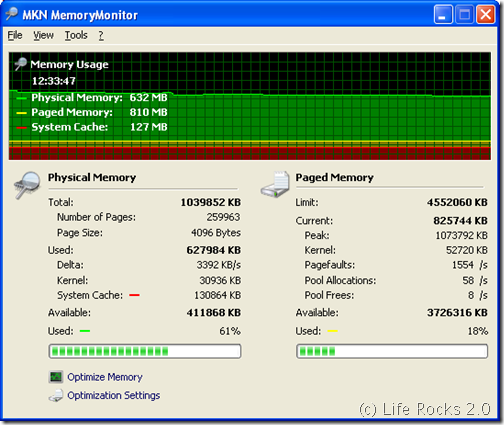
Task: Open the View menu
Action: click(43, 35)
